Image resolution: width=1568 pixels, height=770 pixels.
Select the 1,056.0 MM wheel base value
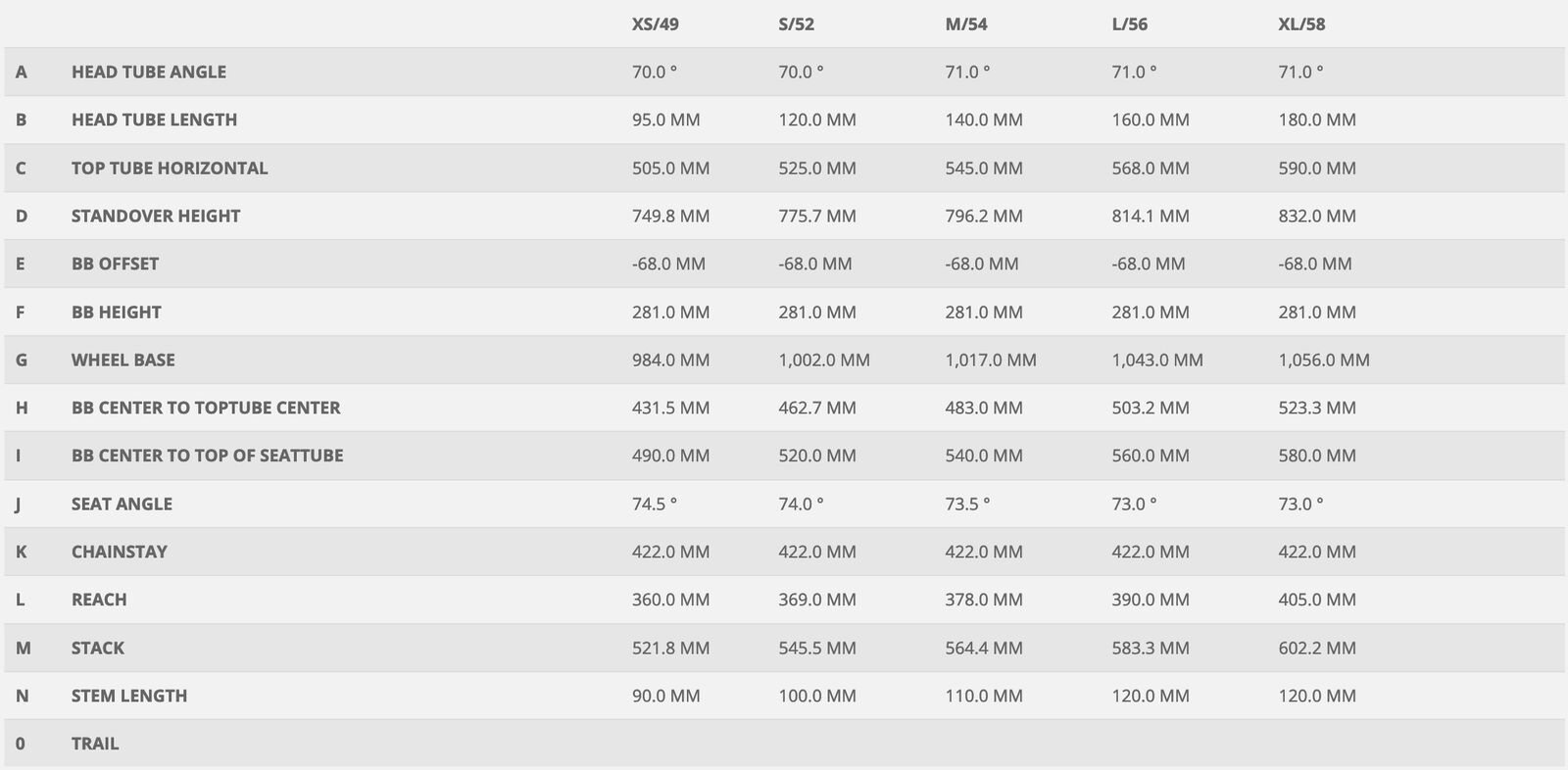(x=1323, y=360)
